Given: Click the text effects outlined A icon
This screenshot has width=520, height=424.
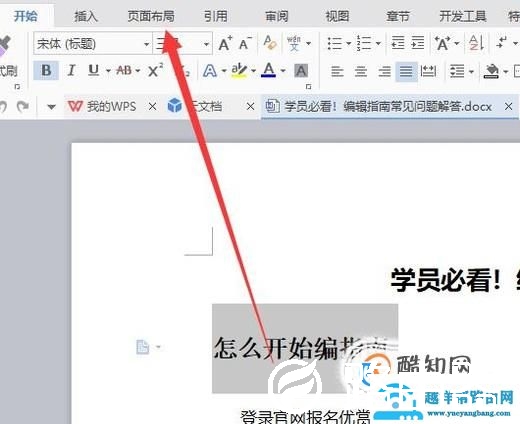Looking at the screenshot, I should click(x=210, y=71).
